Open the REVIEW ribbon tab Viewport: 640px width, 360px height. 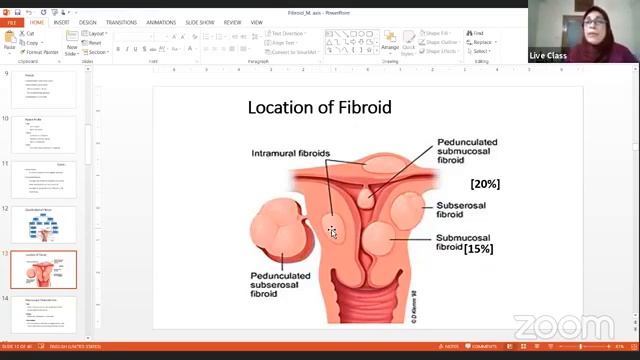[x=233, y=22]
